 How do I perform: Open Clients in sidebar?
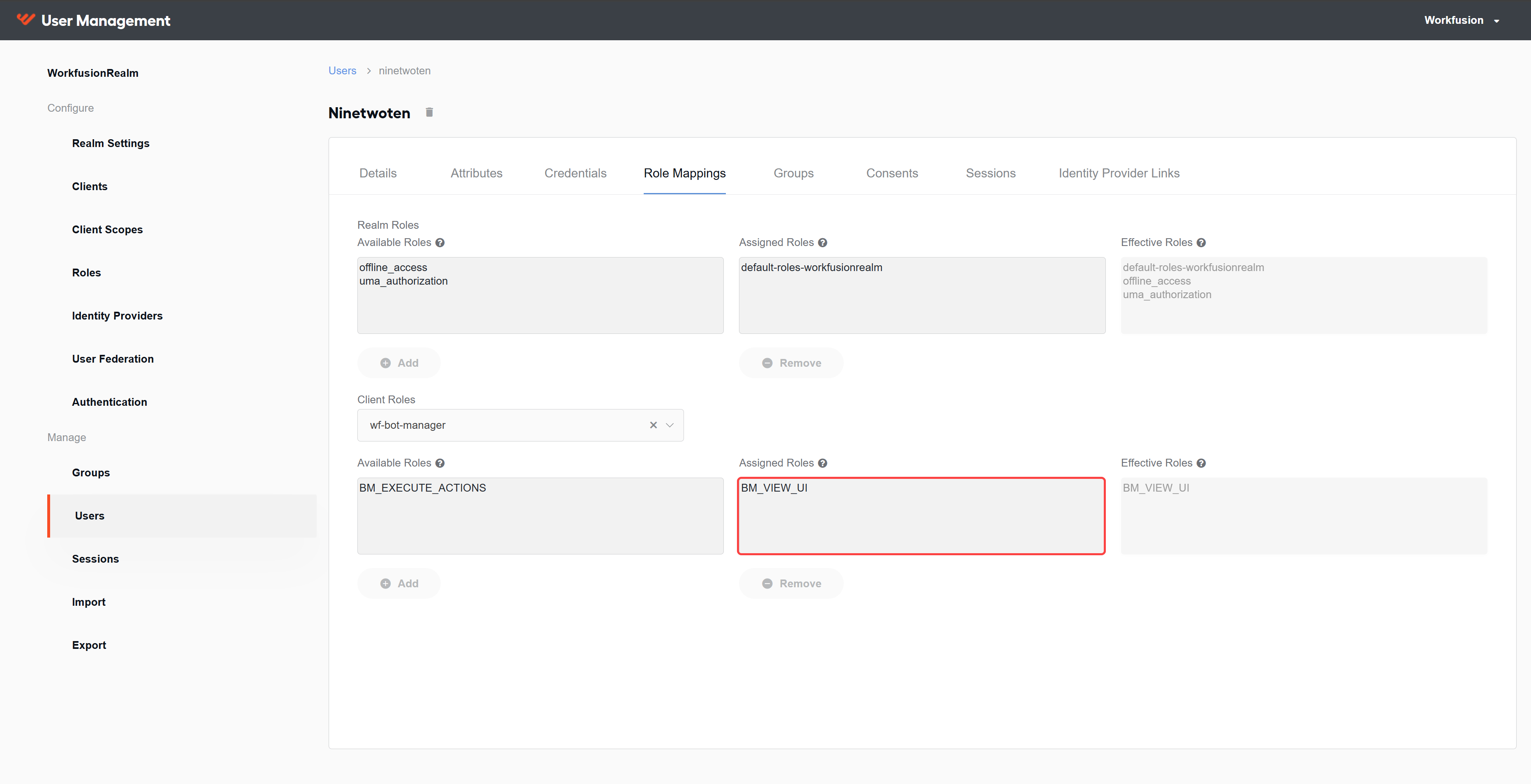(x=90, y=186)
